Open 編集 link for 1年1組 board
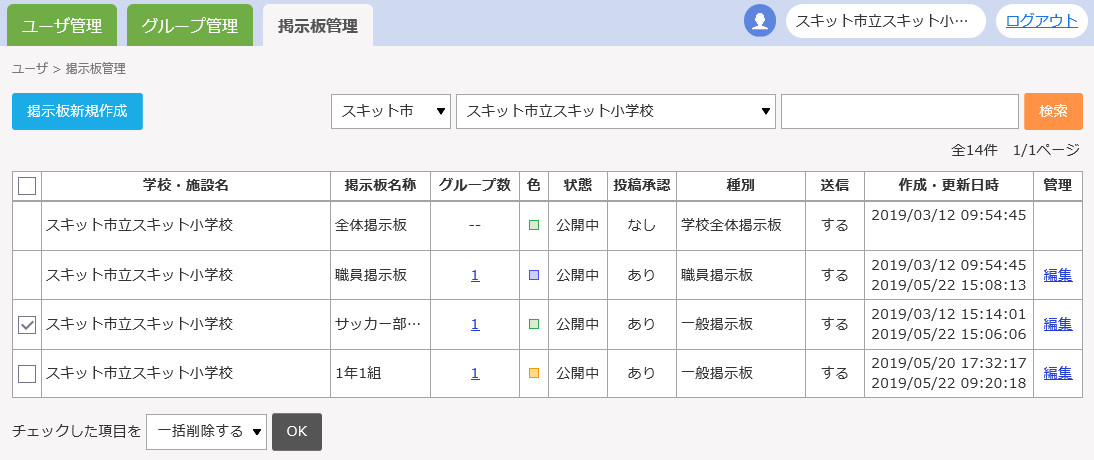1094x460 pixels. [x=1057, y=373]
